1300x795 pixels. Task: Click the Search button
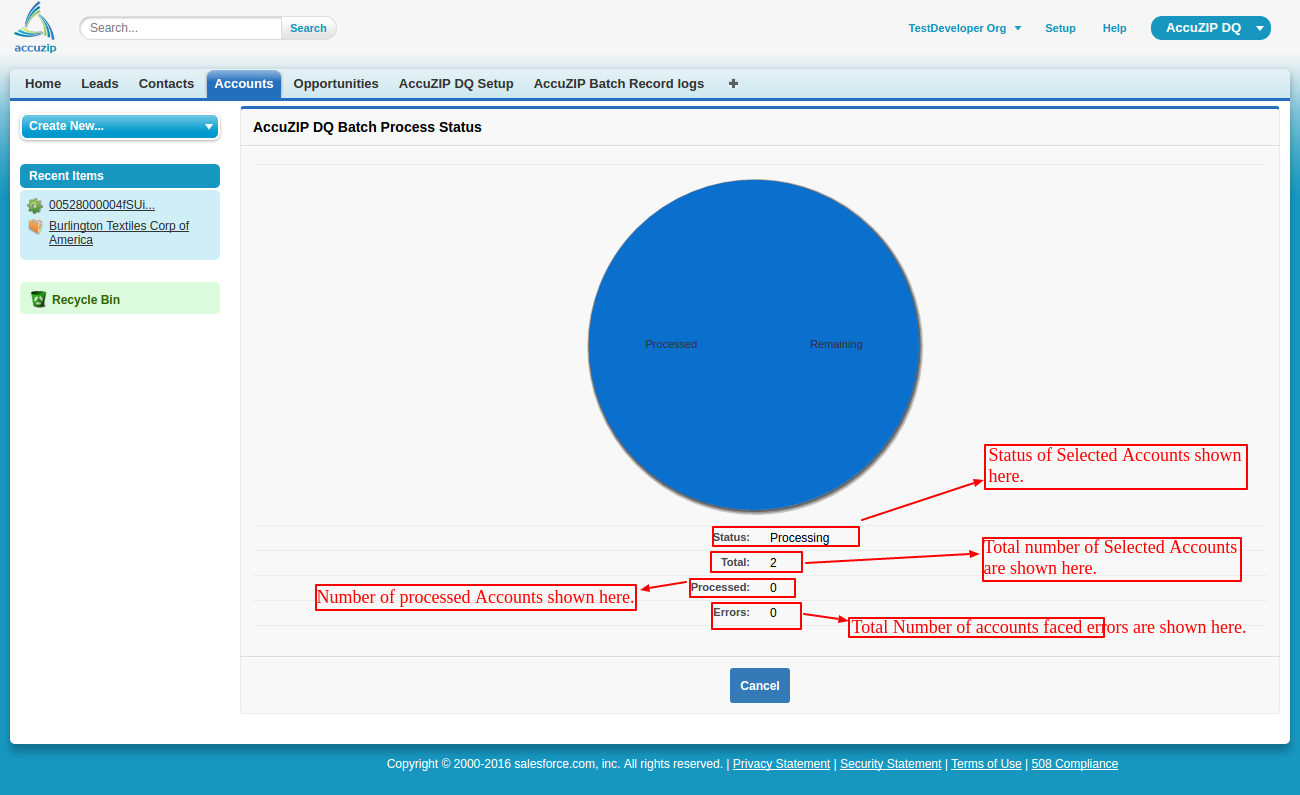tap(308, 28)
